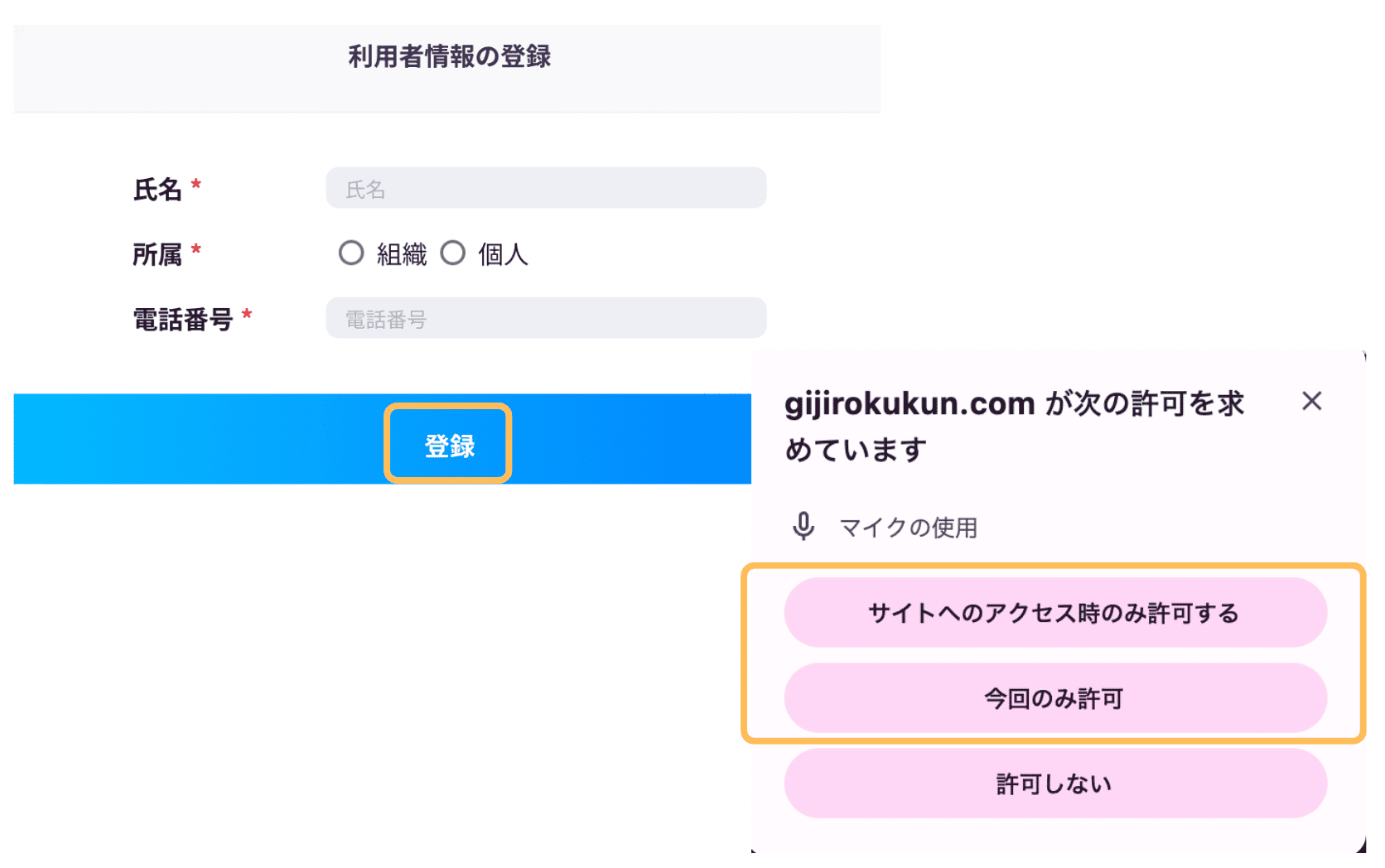Click the 利用者情報の登録 page heading

click(449, 56)
